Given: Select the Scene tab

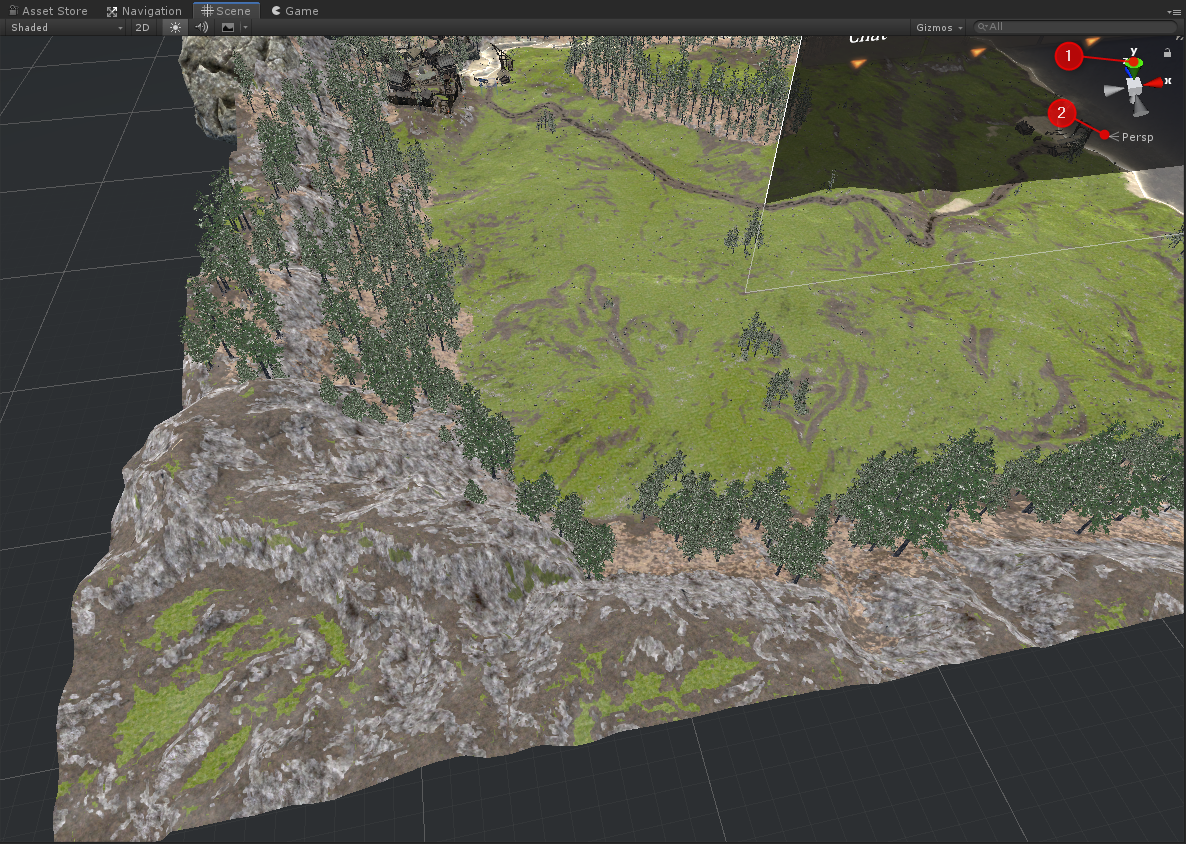Looking at the screenshot, I should pyautogui.click(x=226, y=11).
